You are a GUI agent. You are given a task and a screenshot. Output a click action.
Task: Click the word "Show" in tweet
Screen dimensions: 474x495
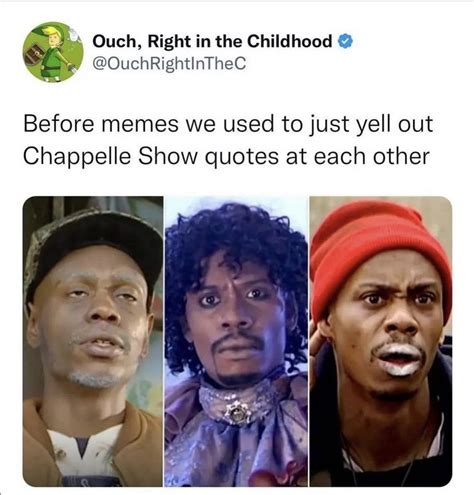(168, 156)
